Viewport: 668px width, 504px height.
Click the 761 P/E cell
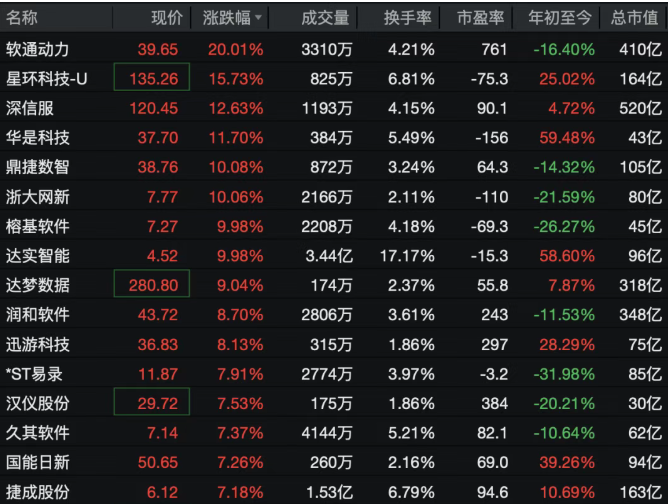coord(494,50)
